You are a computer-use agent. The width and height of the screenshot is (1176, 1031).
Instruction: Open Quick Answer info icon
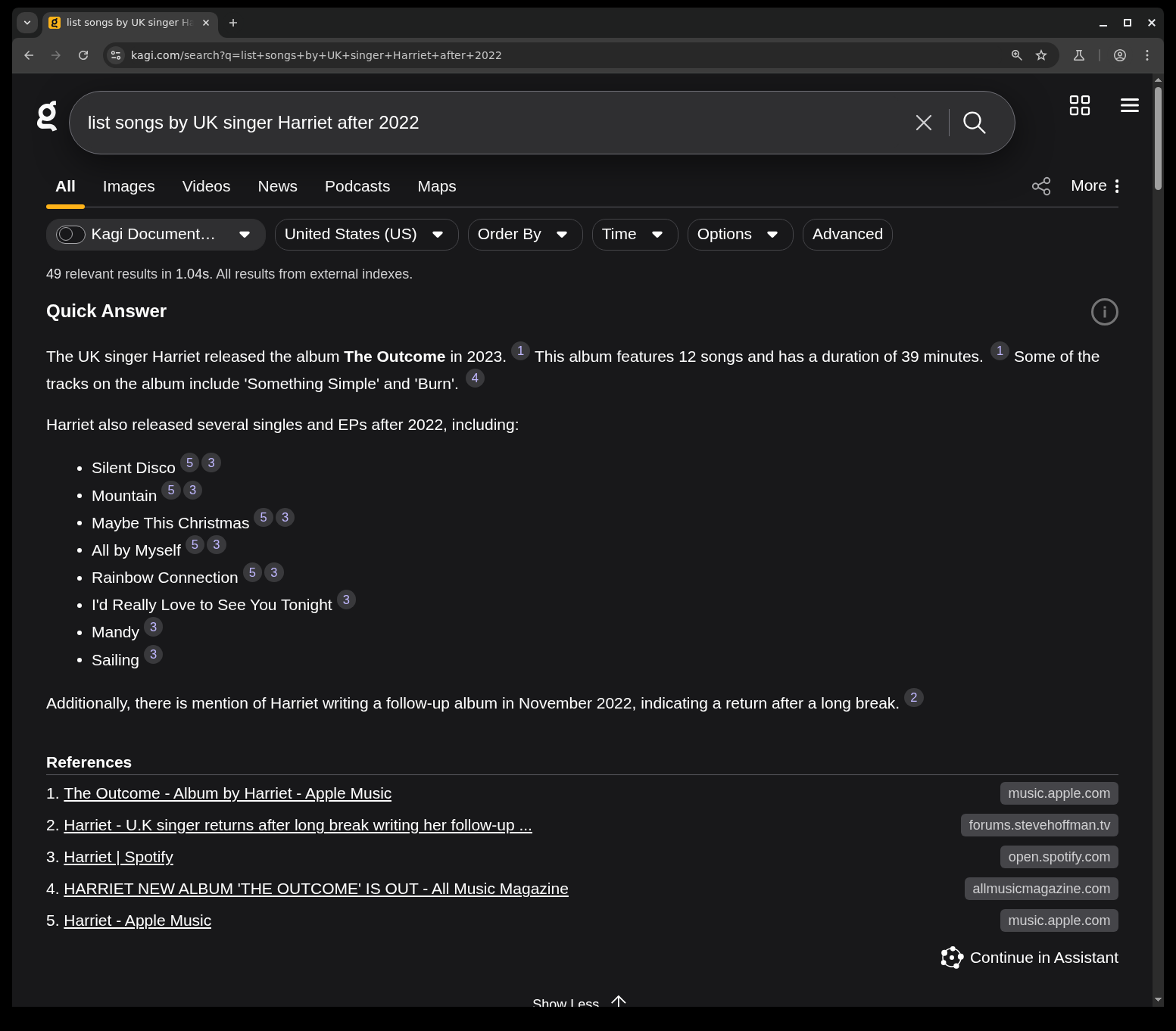(x=1104, y=312)
